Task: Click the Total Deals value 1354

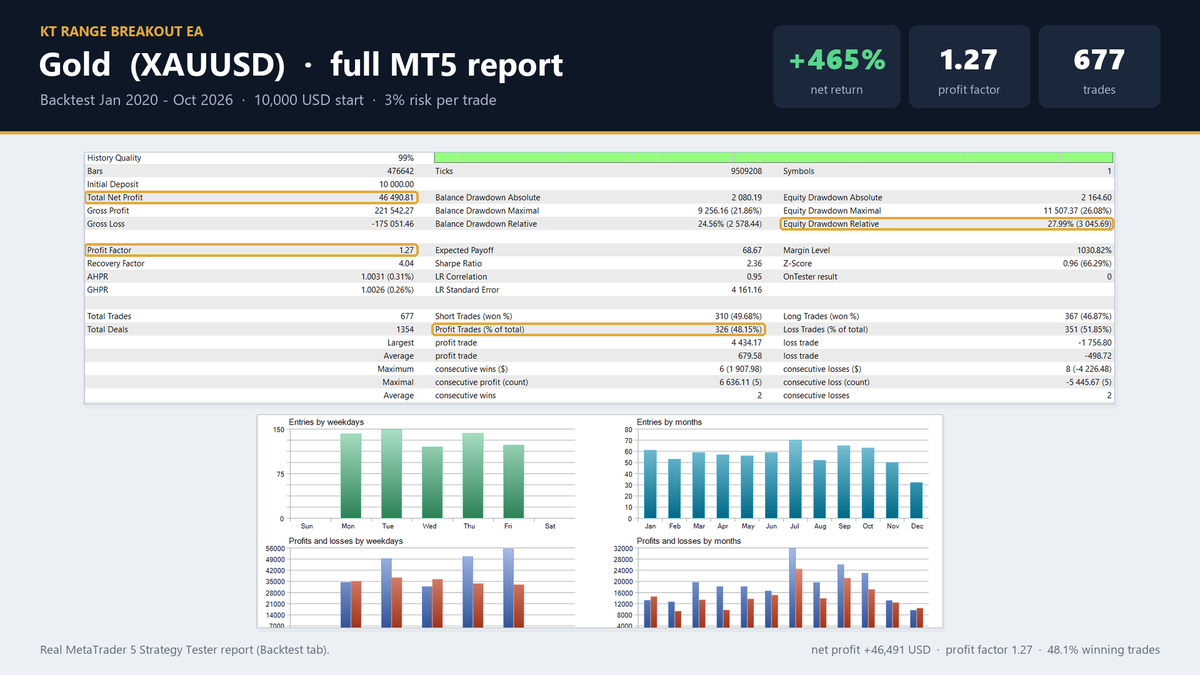Action: (x=404, y=329)
